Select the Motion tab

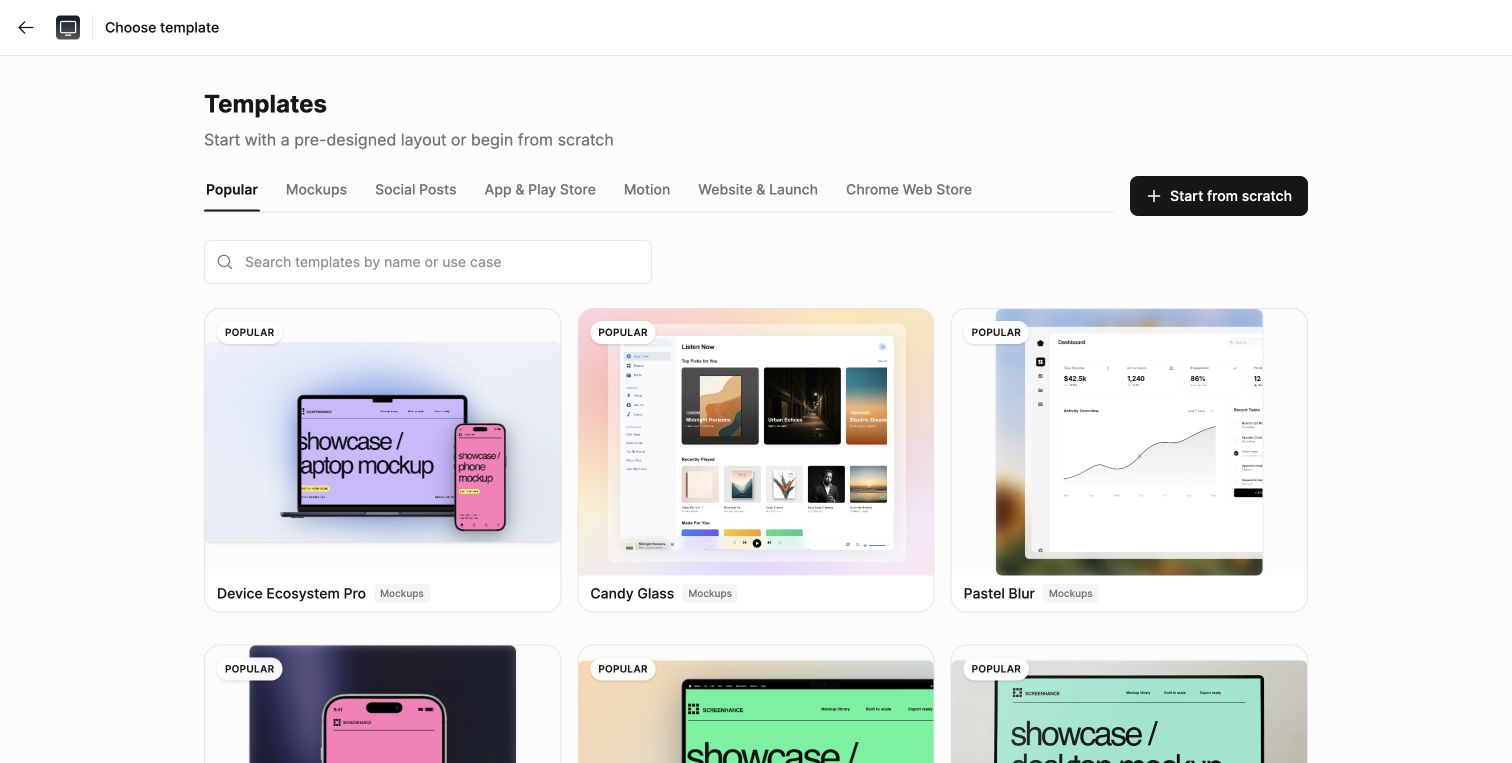[x=647, y=190]
